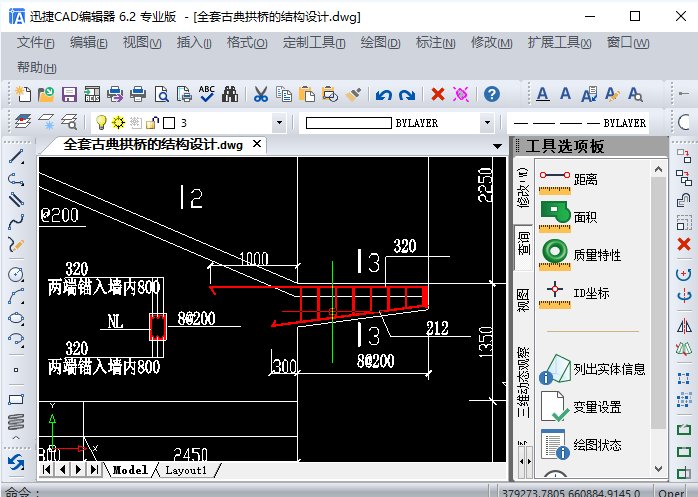Image resolution: width=698 pixels, height=497 pixels.
Task: Click the 质量特性 mass properties tool
Action: [x=580, y=255]
